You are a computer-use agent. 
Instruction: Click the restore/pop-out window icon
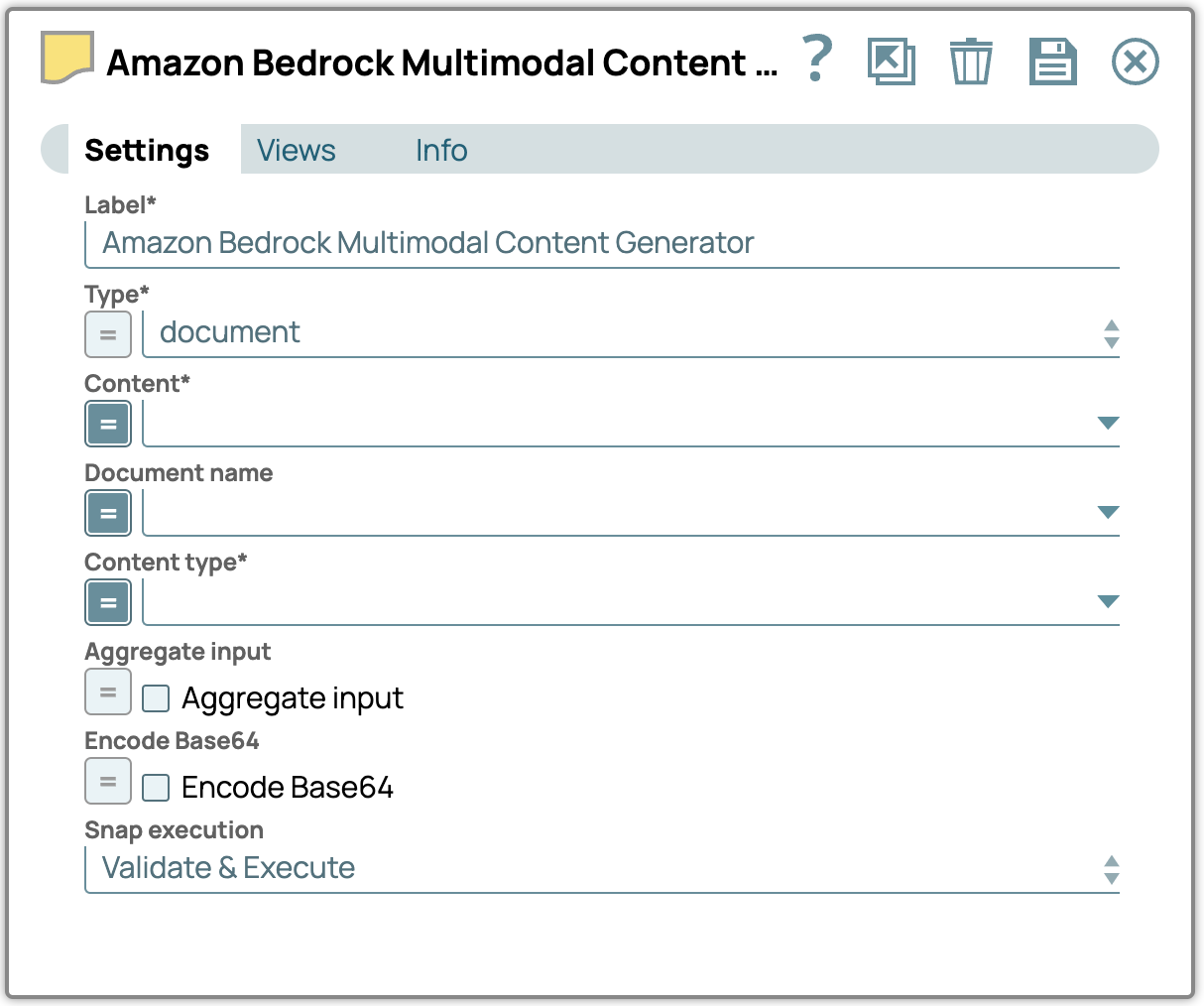point(891,62)
